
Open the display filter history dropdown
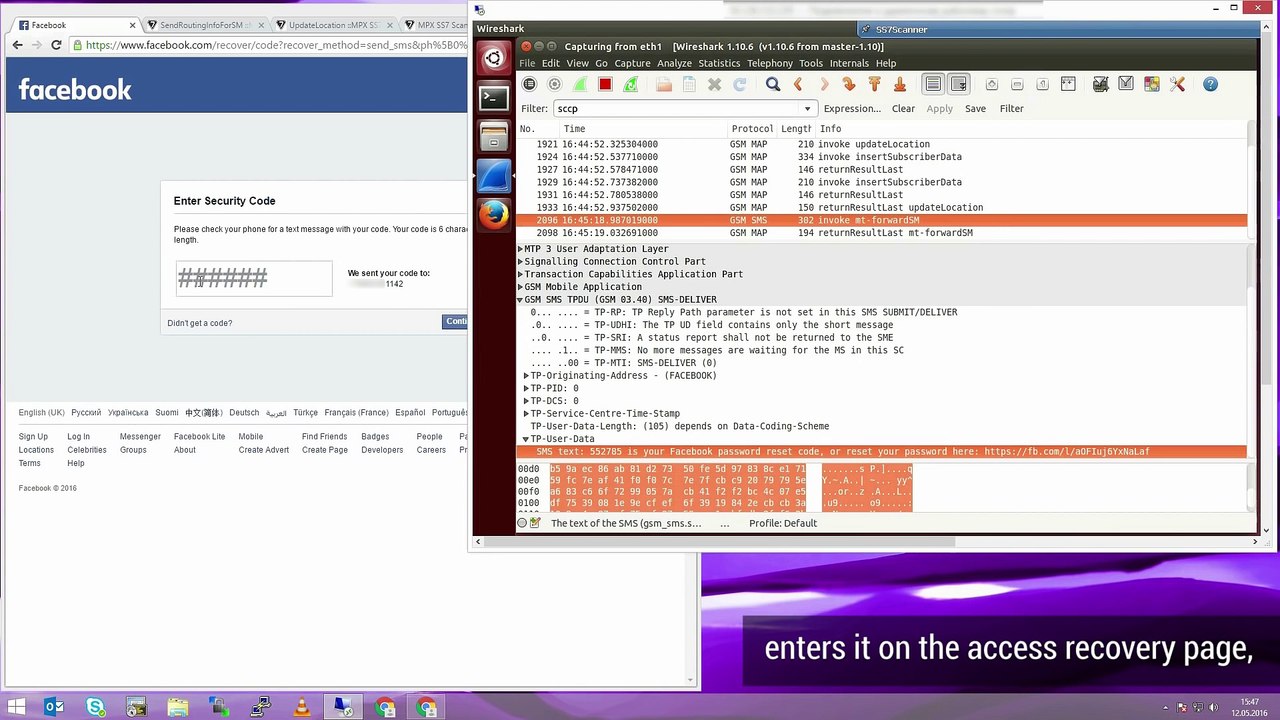[807, 108]
